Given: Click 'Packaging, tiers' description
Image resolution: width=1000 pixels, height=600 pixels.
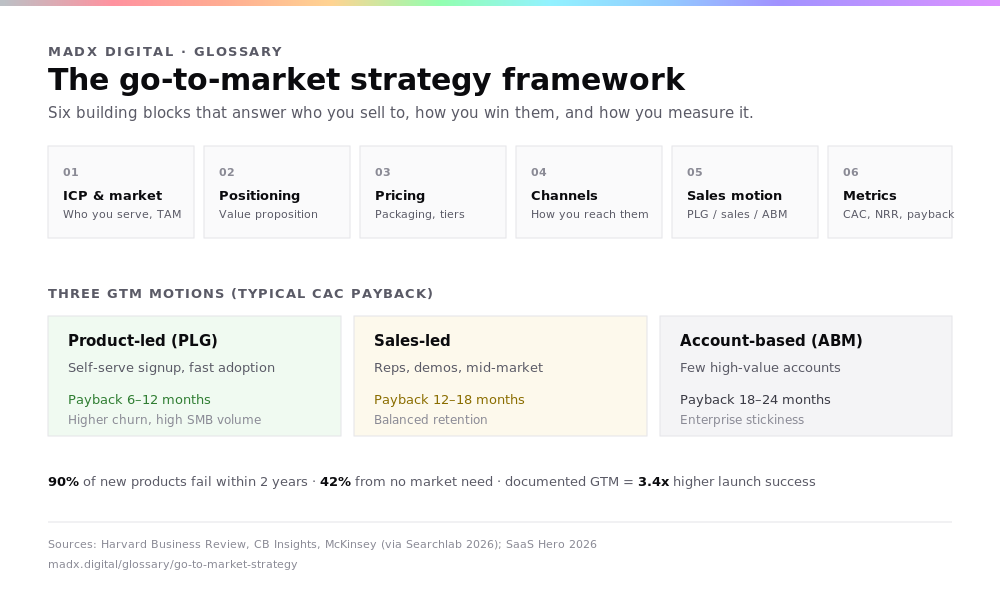Looking at the screenshot, I should click(420, 214).
